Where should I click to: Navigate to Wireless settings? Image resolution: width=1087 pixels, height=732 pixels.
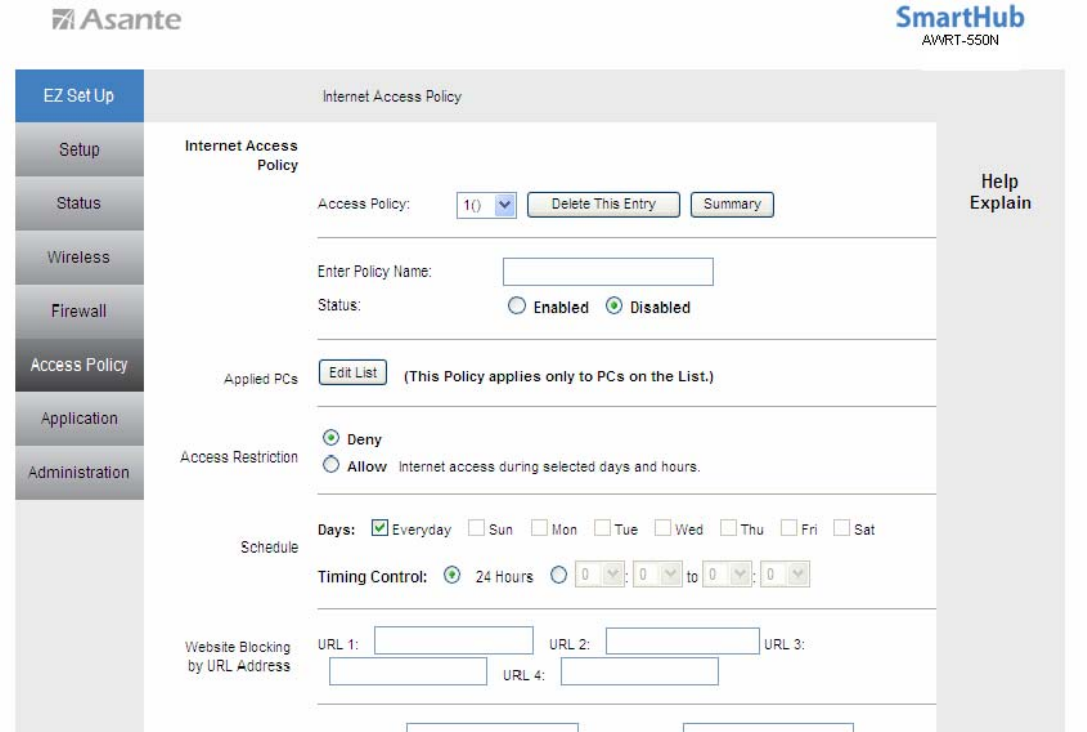[79, 257]
